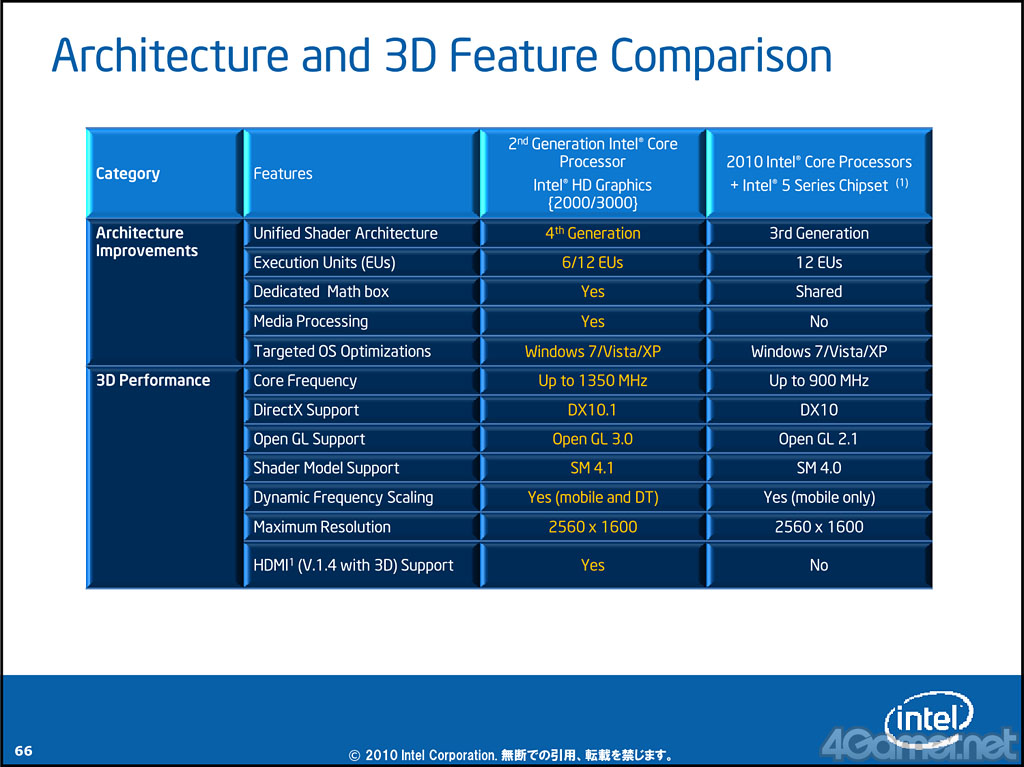Select the '3rd Generation' value
Image resolution: width=1024 pixels, height=767 pixels.
click(x=819, y=233)
